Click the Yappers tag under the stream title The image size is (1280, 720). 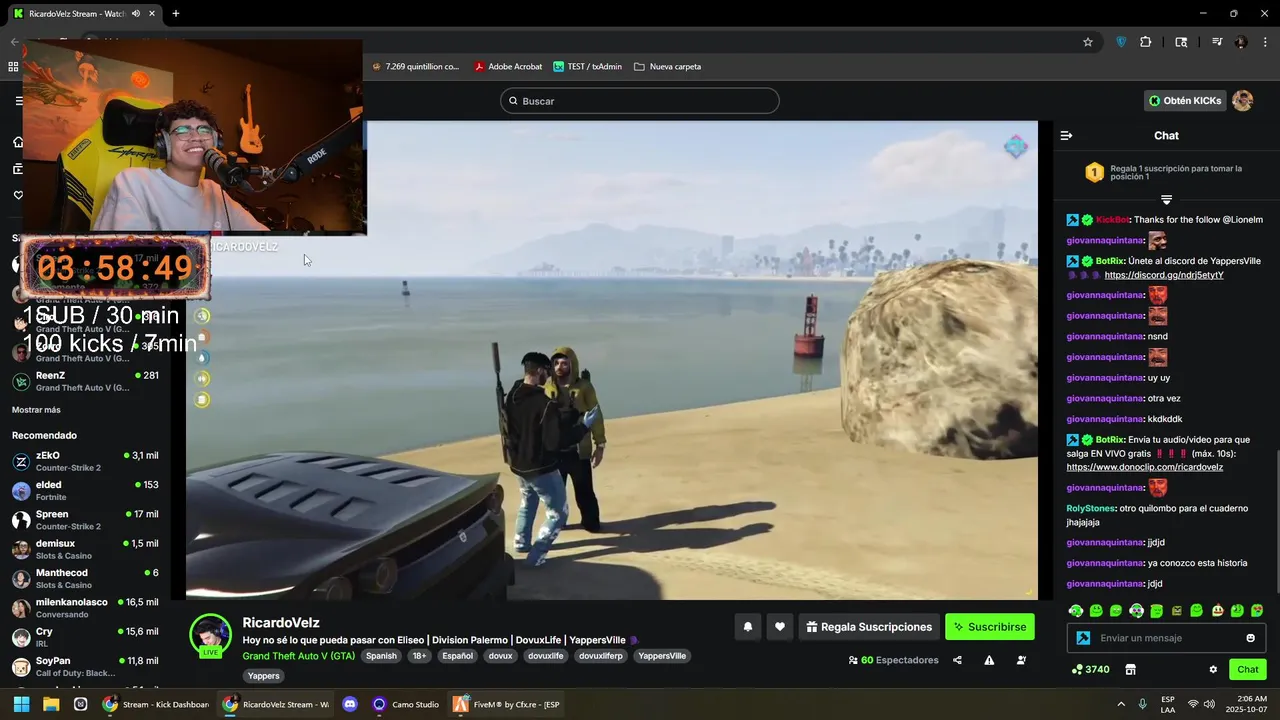pyautogui.click(x=264, y=676)
